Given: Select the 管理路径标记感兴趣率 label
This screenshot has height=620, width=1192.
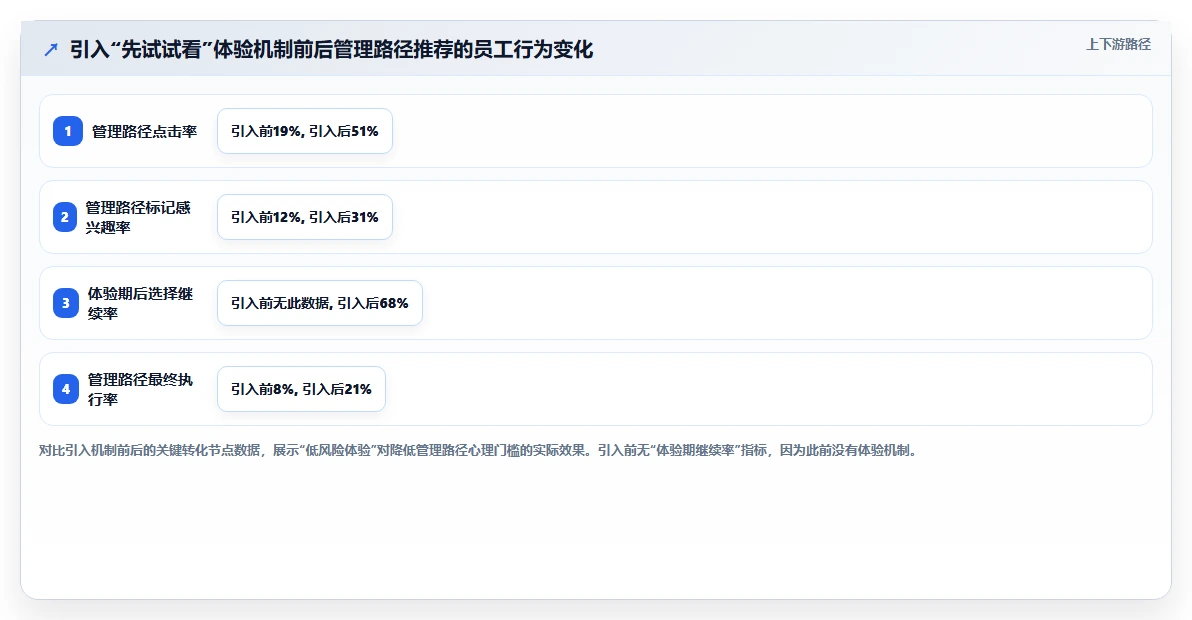Looking at the screenshot, I should 138,217.
